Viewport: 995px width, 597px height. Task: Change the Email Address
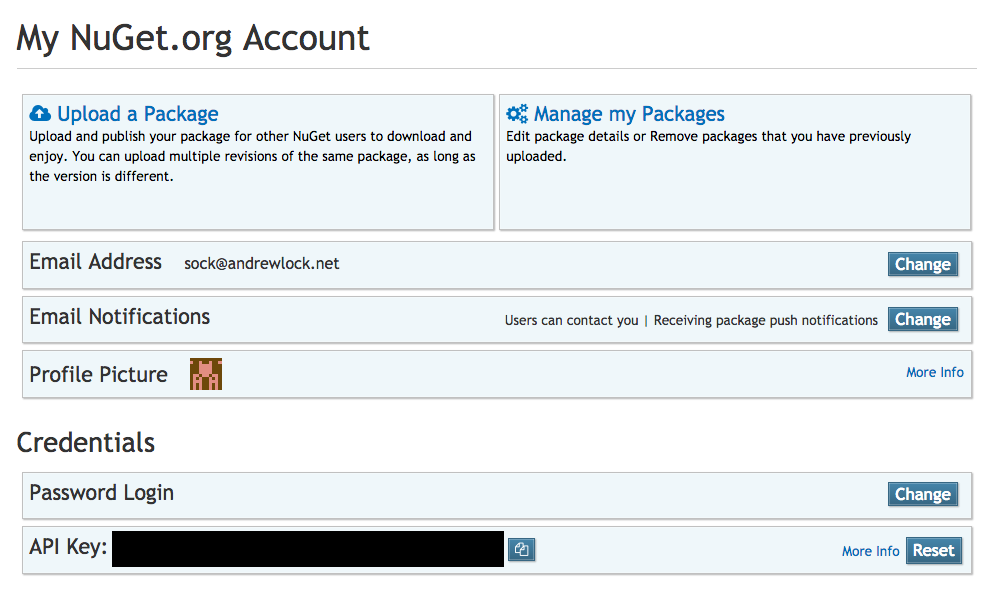tap(923, 264)
